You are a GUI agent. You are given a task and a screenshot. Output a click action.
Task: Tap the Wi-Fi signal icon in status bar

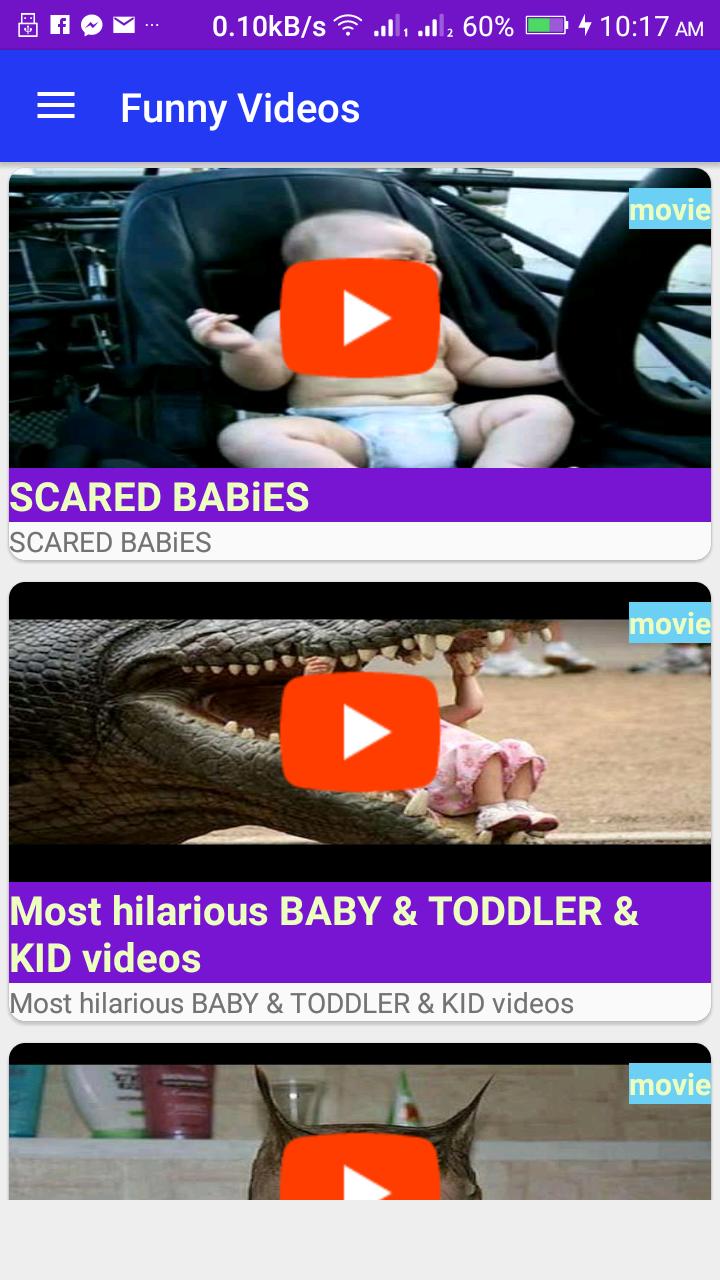[x=348, y=26]
